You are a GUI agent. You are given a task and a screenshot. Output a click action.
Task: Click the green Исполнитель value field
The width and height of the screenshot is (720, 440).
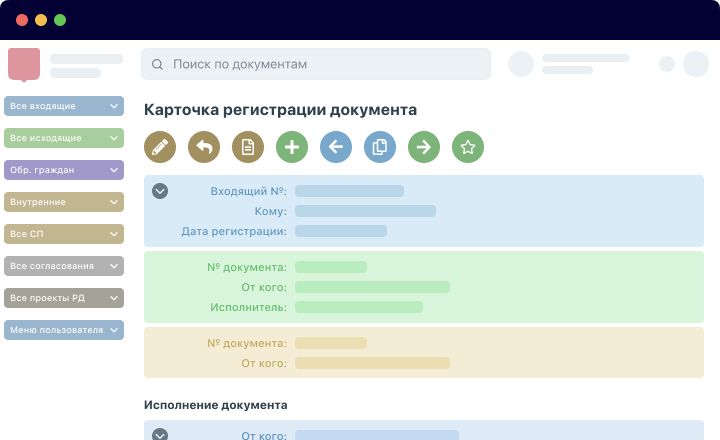pyautogui.click(x=359, y=307)
